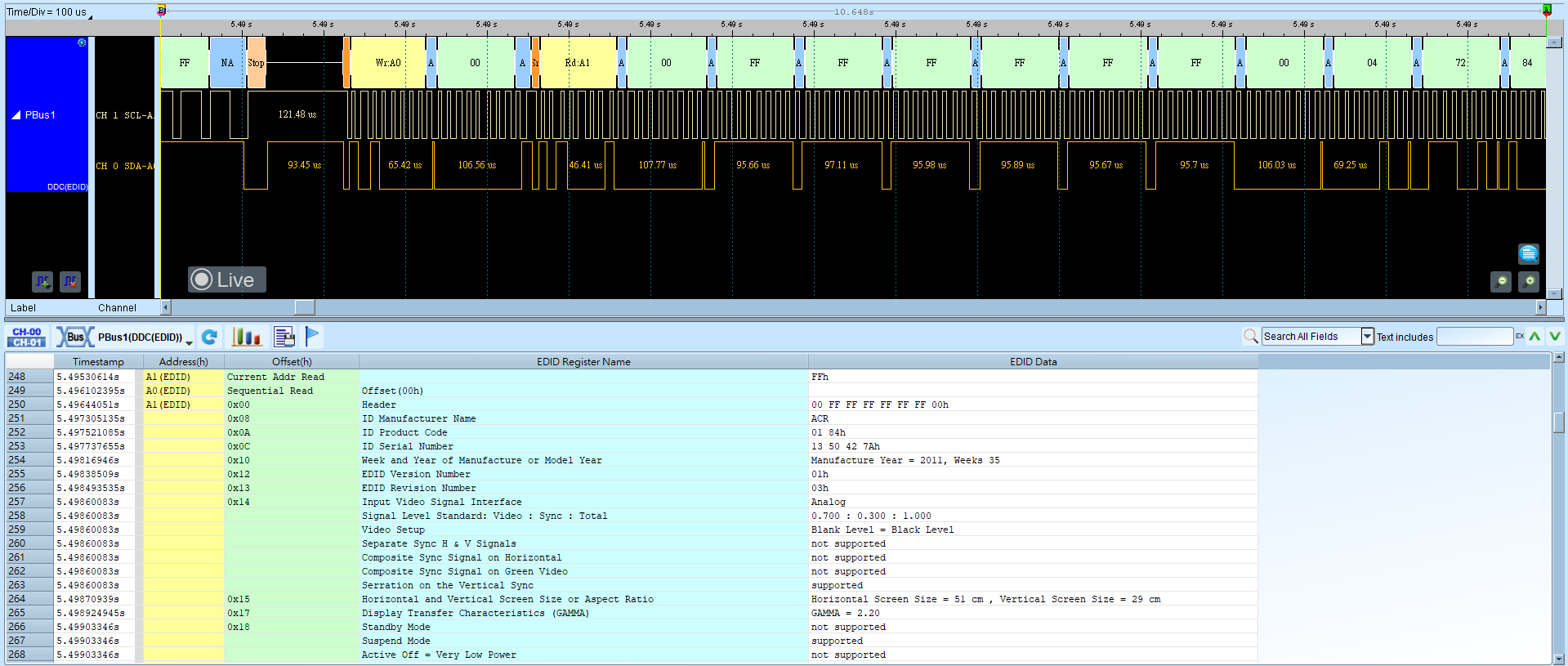Click the CH-00 CH-01 channel toggle icon

click(27, 337)
